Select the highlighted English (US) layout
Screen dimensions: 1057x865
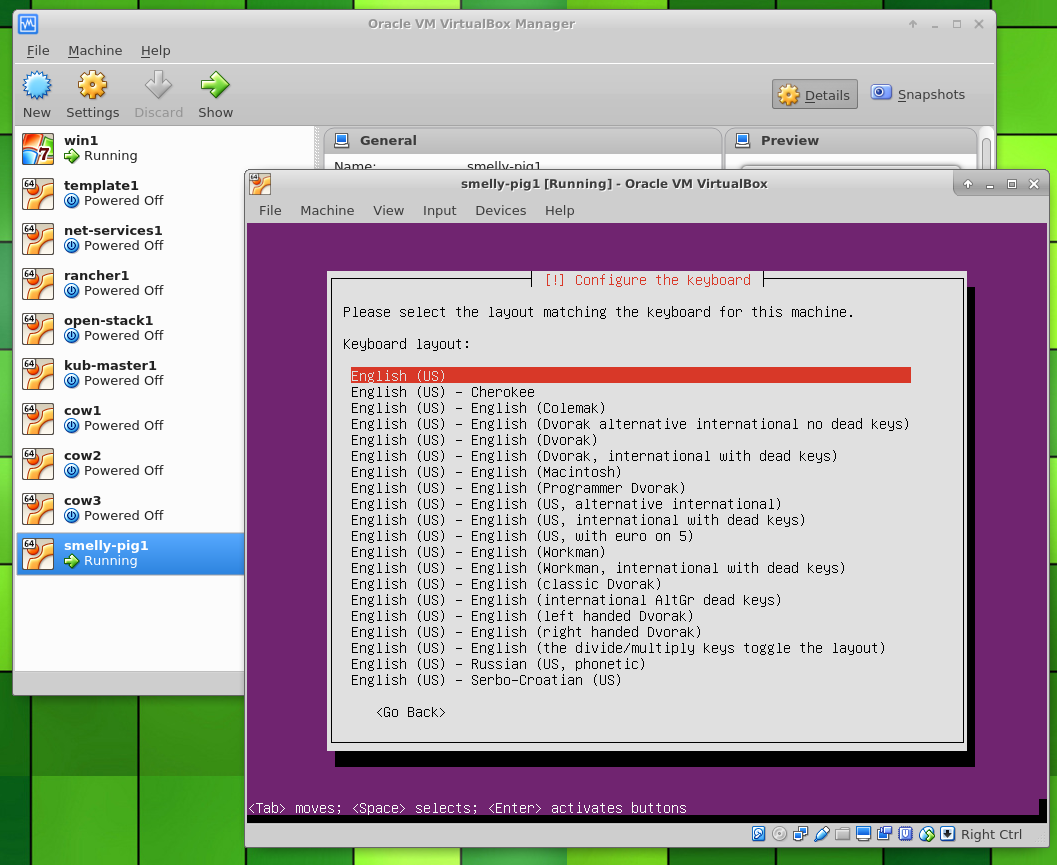(x=630, y=376)
